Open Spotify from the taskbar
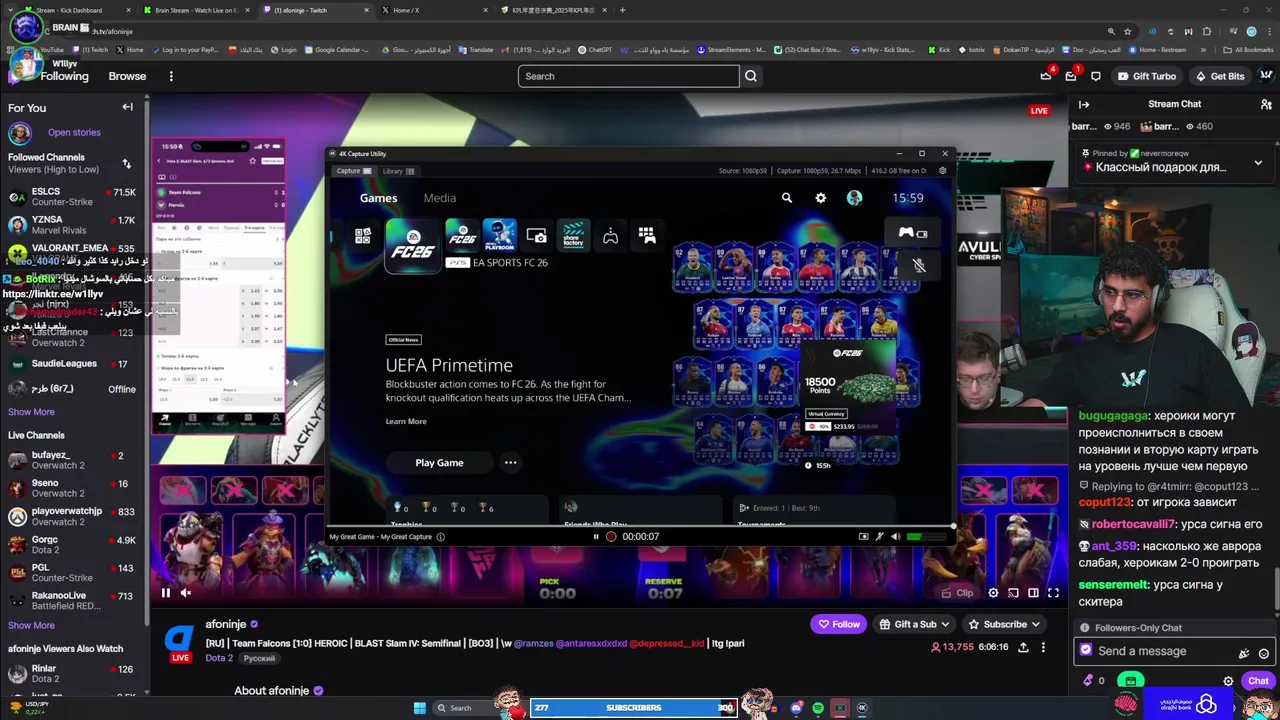The image size is (1280, 720). coord(818,708)
